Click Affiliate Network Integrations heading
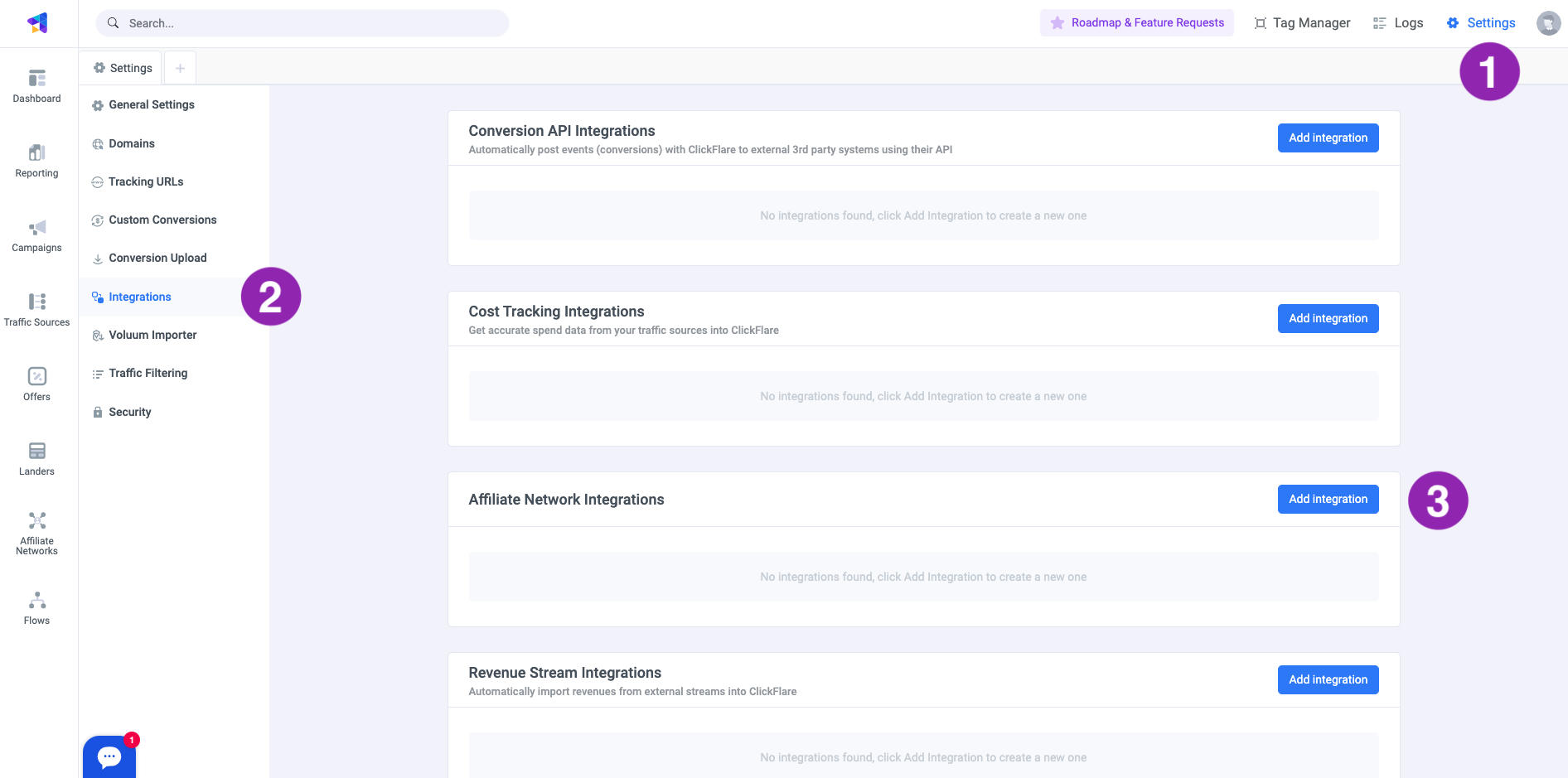1568x778 pixels. pos(566,500)
